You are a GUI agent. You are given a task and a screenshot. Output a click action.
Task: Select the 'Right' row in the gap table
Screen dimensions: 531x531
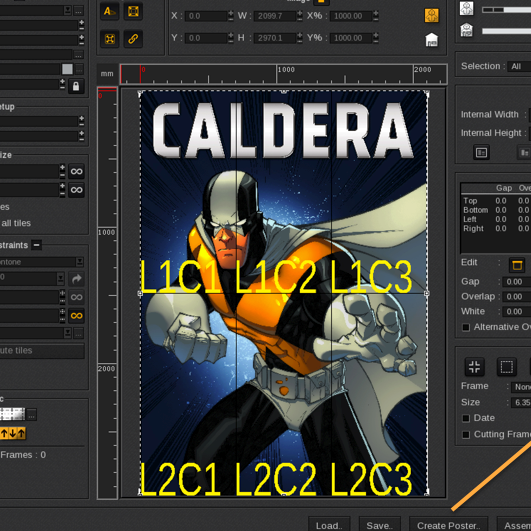[496, 229]
